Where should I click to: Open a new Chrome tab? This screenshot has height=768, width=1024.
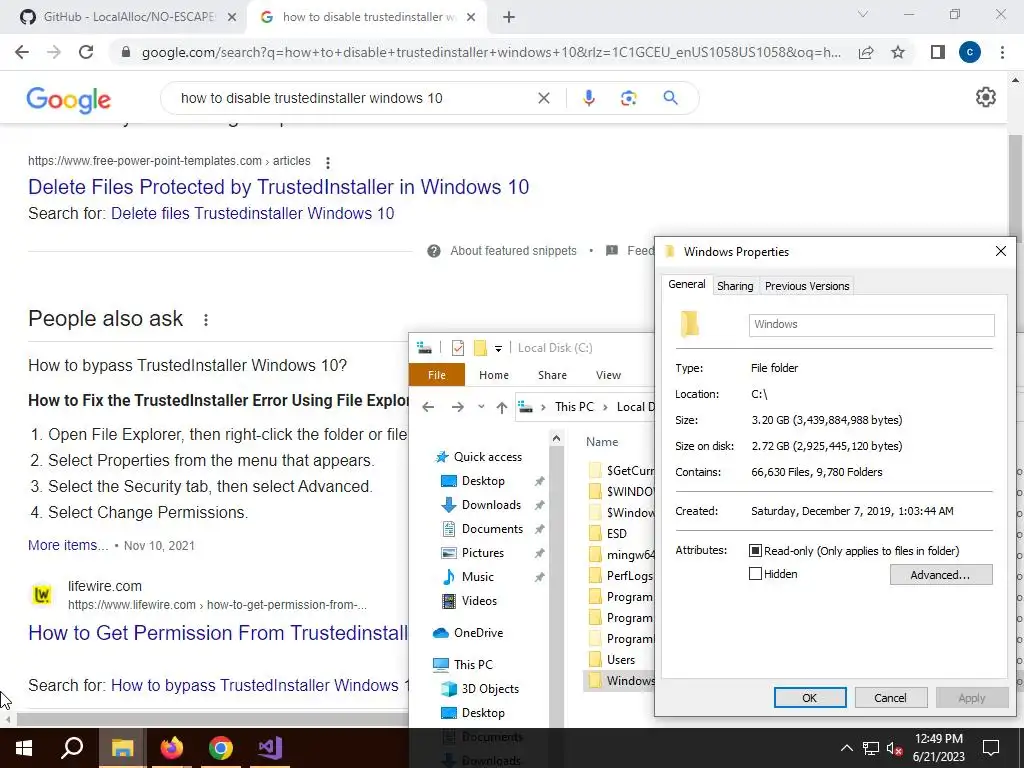tap(509, 18)
